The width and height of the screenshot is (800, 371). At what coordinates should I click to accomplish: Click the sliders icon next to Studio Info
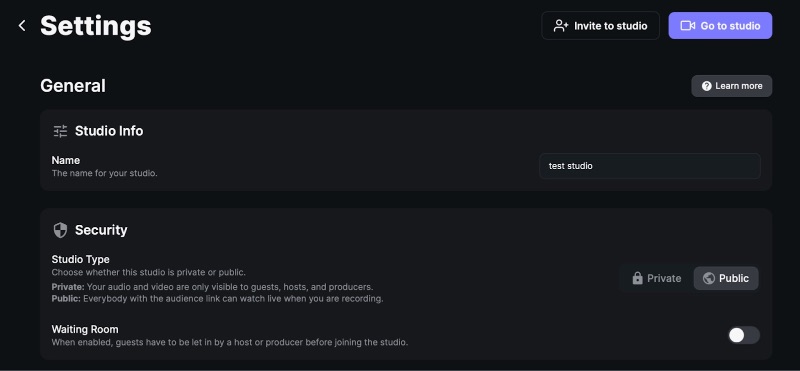pos(60,131)
